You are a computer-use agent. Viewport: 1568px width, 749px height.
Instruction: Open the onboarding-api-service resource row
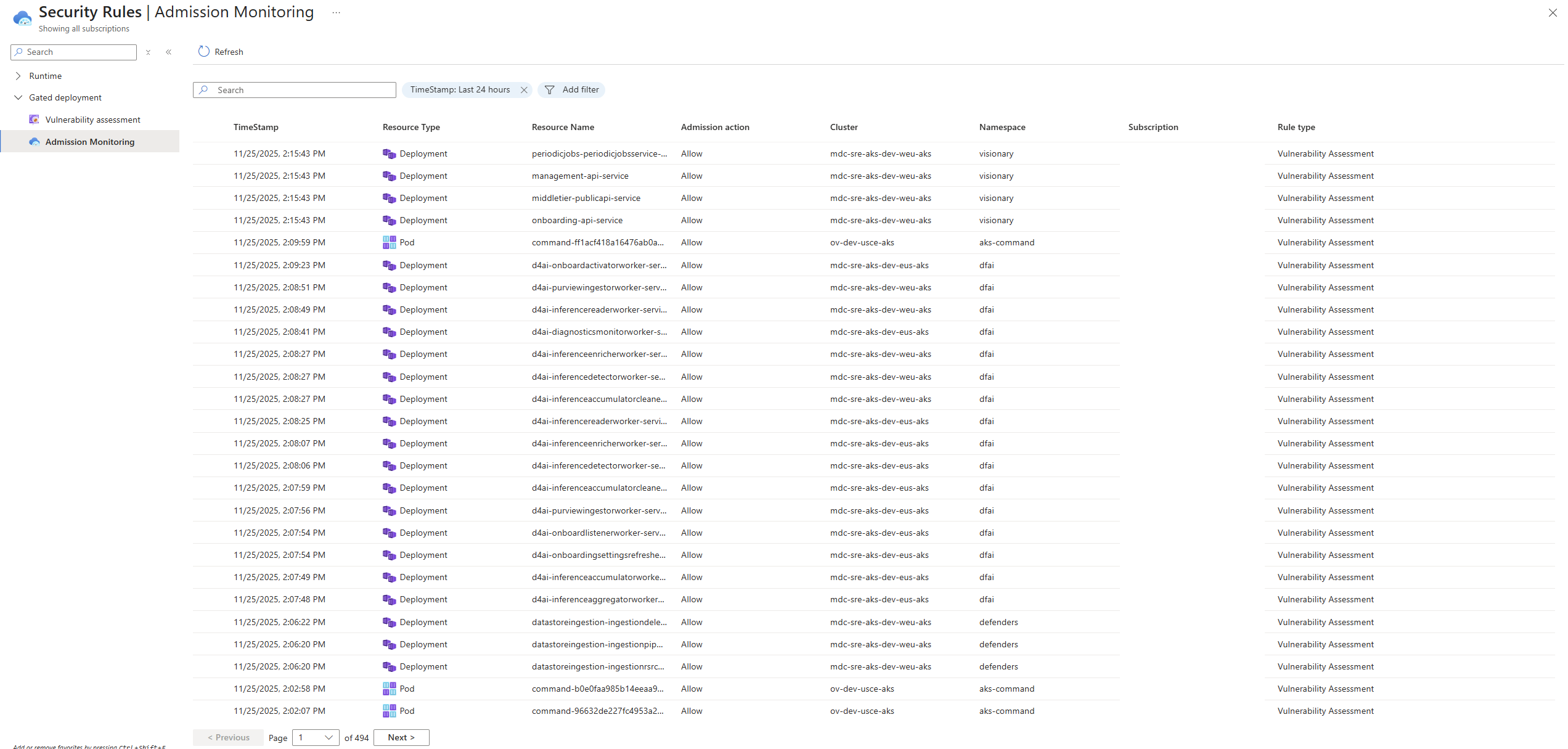click(x=577, y=221)
